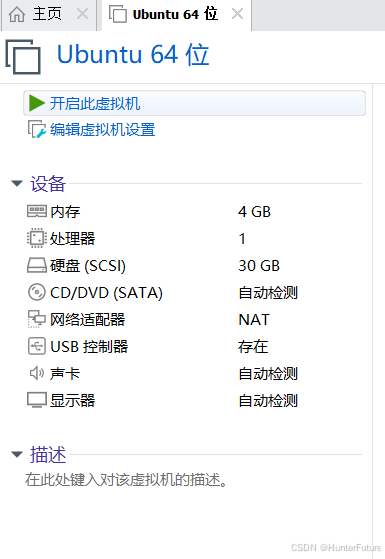
Task: Collapse the 设备 section triangle
Action: tap(17, 184)
